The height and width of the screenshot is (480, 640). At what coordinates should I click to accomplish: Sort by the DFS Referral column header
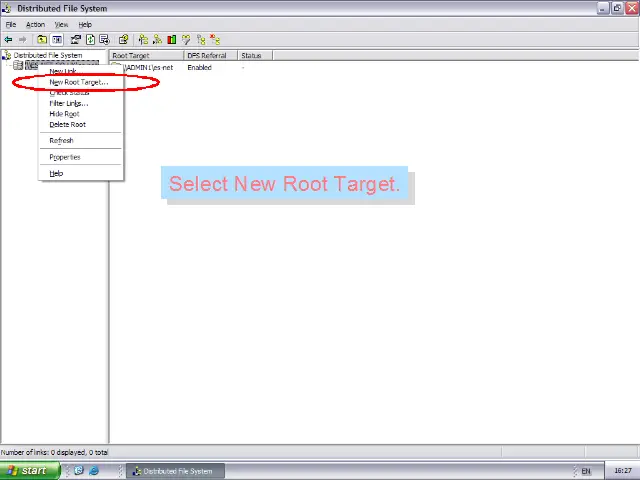click(x=211, y=56)
